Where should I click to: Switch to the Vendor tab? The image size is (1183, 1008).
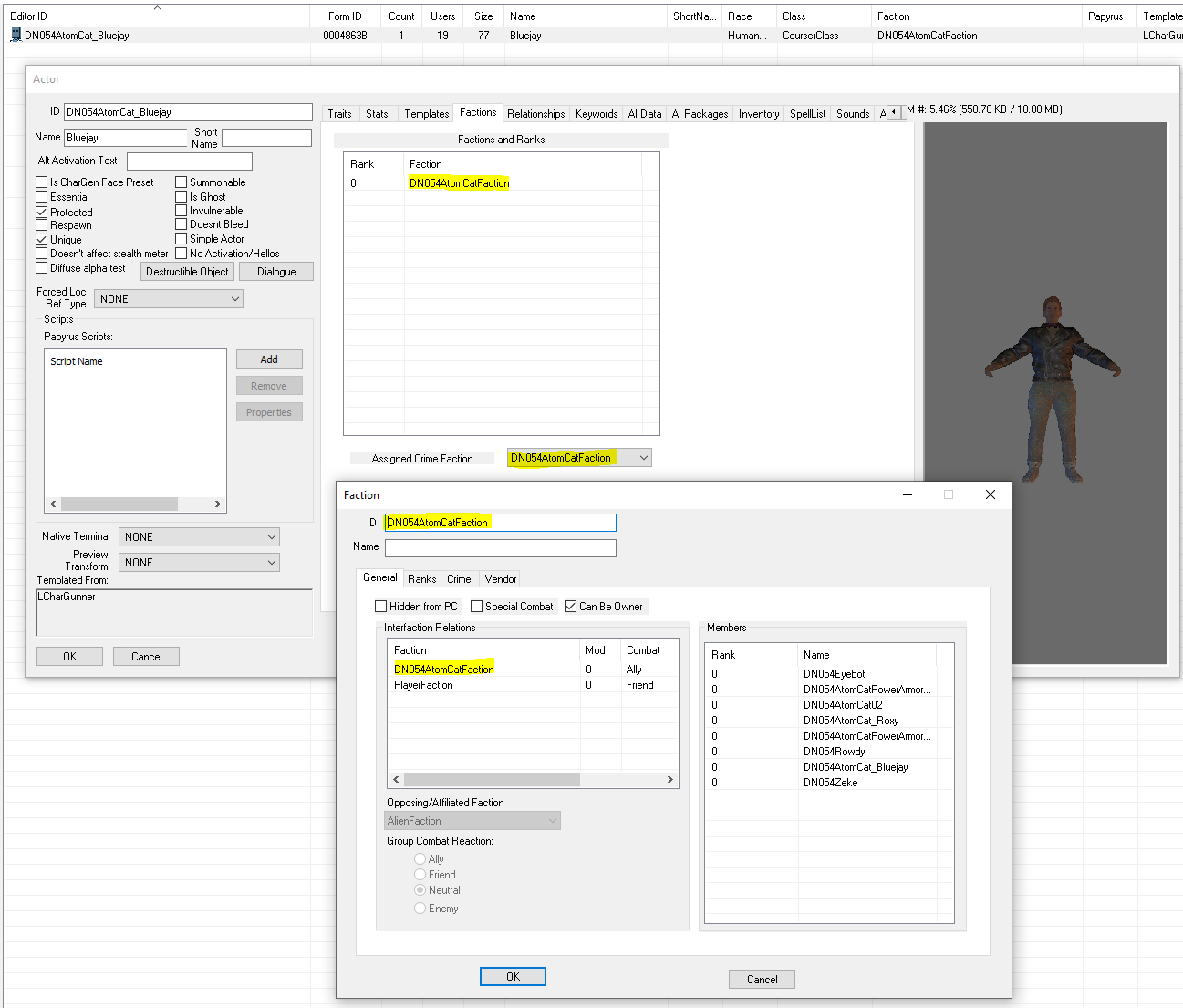[500, 578]
